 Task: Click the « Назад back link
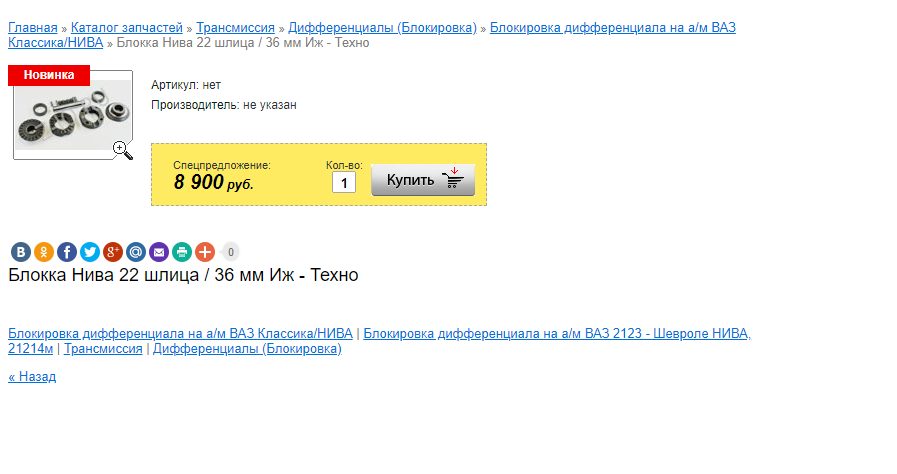32,377
